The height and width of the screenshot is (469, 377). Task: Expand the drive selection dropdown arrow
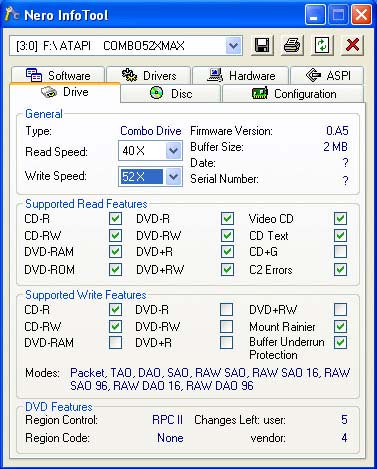[234, 45]
